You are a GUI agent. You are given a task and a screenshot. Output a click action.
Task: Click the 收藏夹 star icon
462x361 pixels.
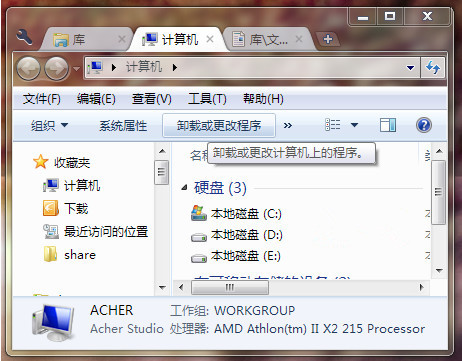point(41,162)
